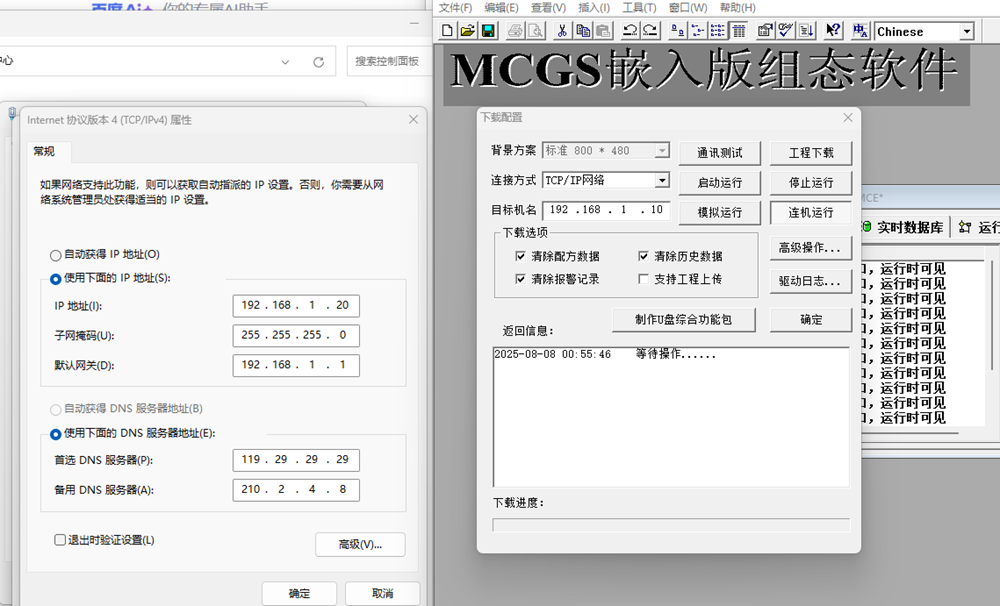Click the Print icon in MCGS toolbar
1000x606 pixels.
[515, 31]
